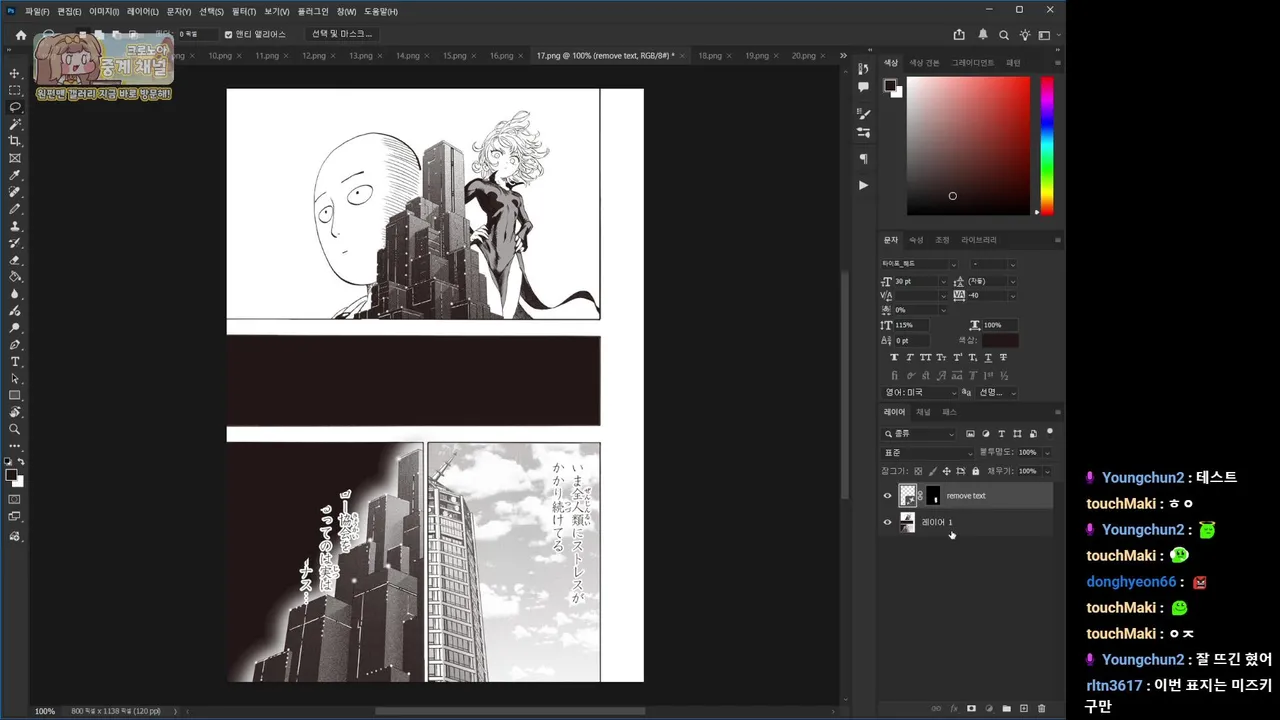Click the Select and Mask button

pyautogui.click(x=341, y=34)
